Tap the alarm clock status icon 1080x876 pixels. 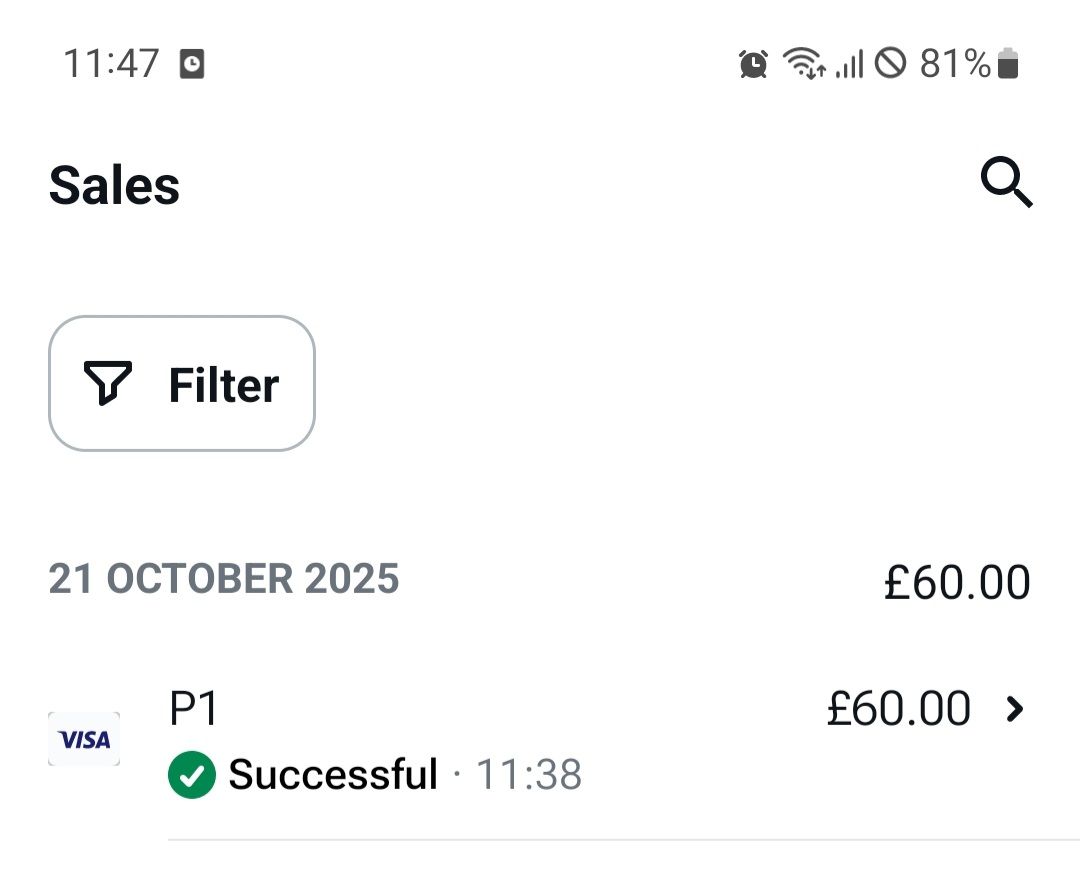click(x=754, y=64)
